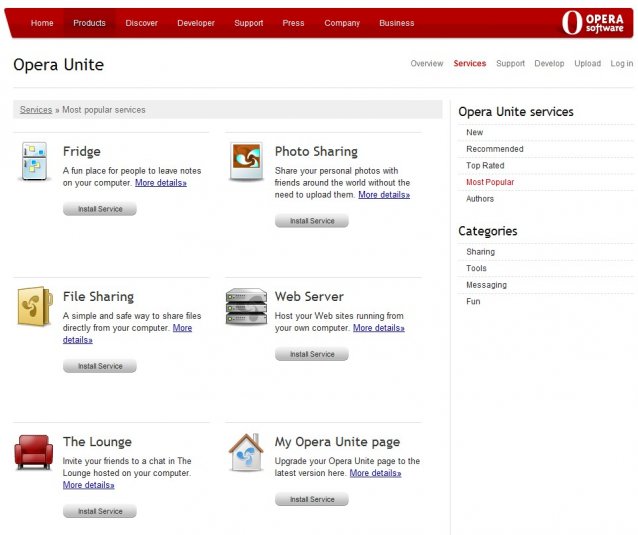The height and width of the screenshot is (535, 638).
Task: Select New in Opera Unite services
Action: [474, 132]
